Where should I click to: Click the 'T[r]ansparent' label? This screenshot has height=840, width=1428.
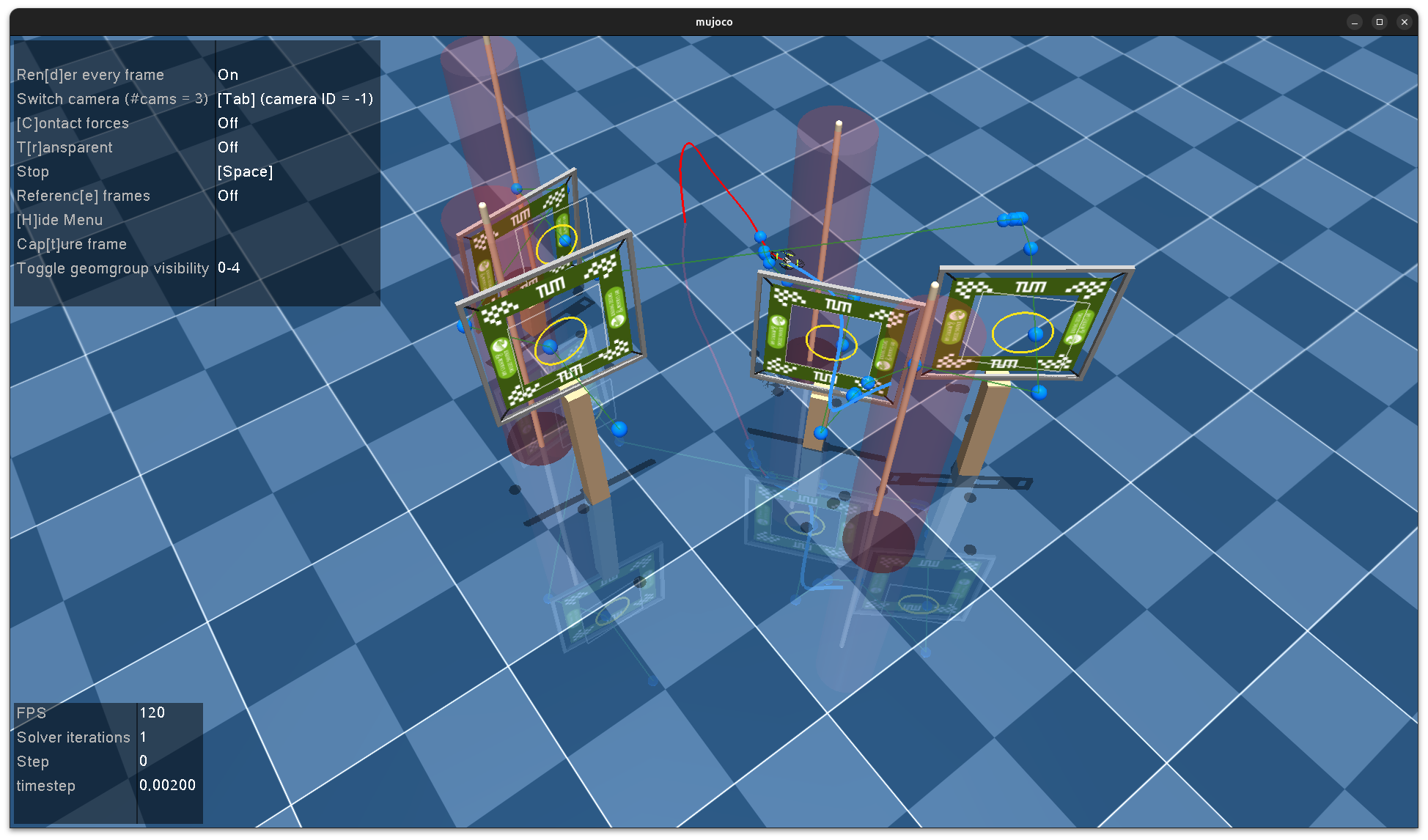point(65,147)
